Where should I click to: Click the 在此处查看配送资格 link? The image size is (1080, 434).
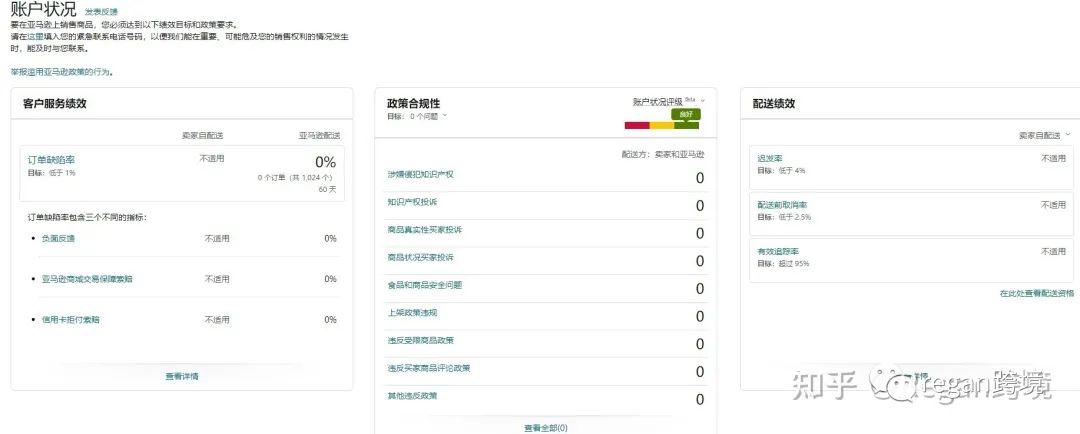[x=1037, y=293]
